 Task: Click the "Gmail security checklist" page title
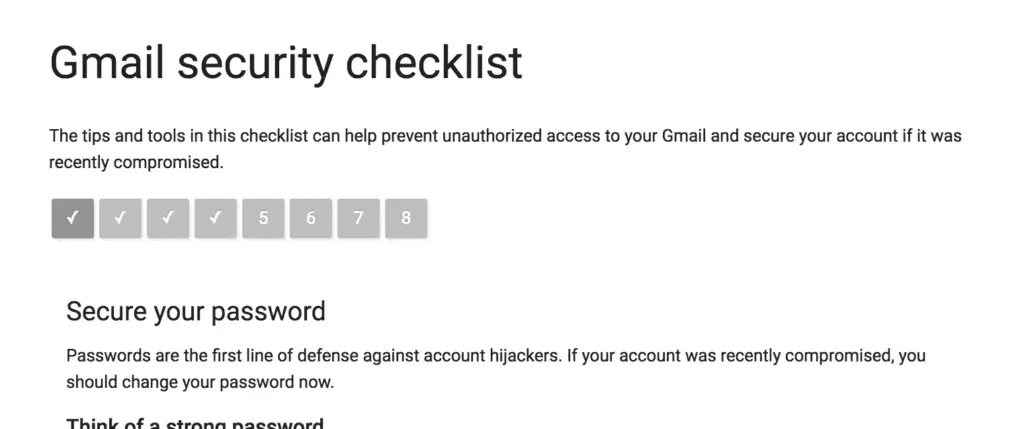tap(286, 63)
